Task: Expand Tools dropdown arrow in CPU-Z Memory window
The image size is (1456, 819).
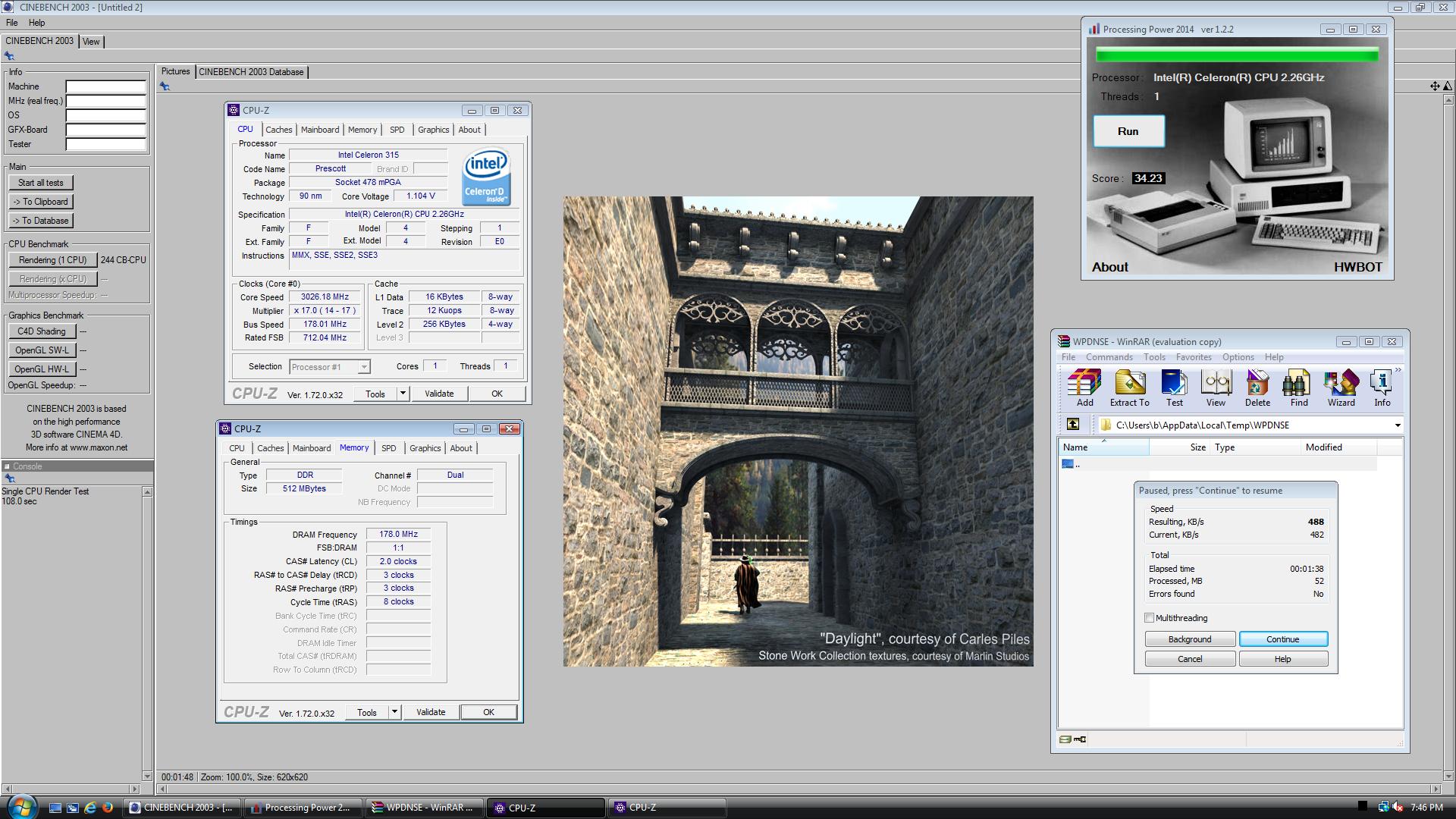Action: point(394,712)
